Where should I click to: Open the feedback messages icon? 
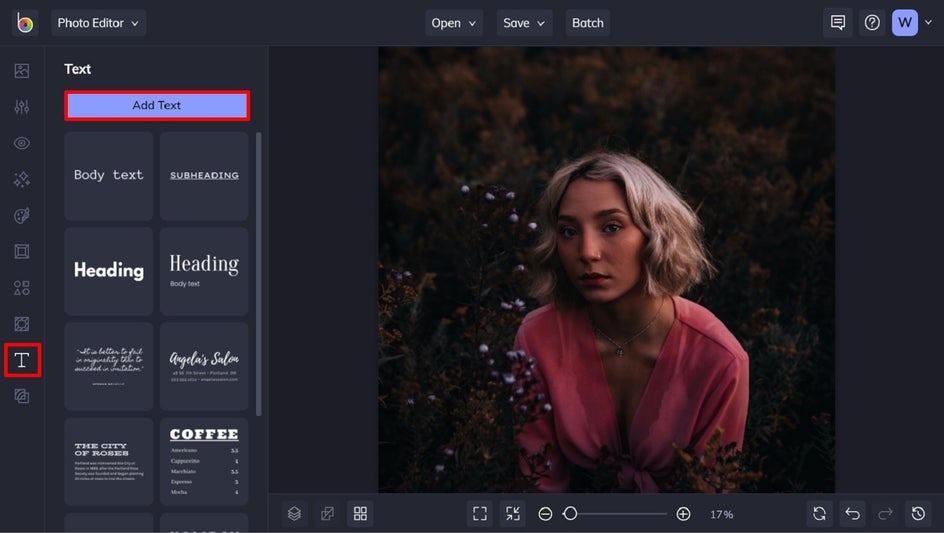(837, 23)
